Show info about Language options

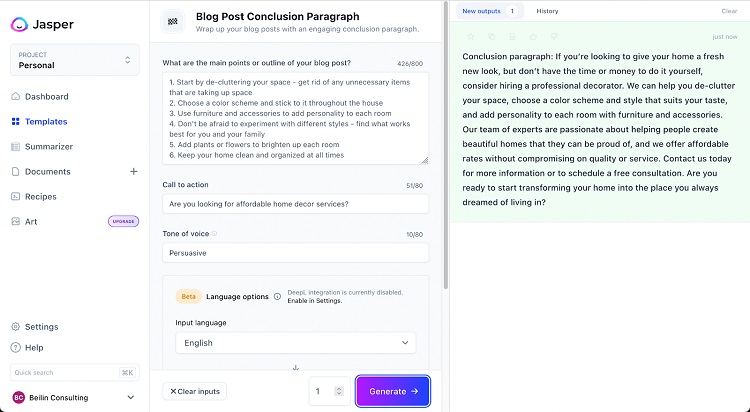click(x=277, y=297)
